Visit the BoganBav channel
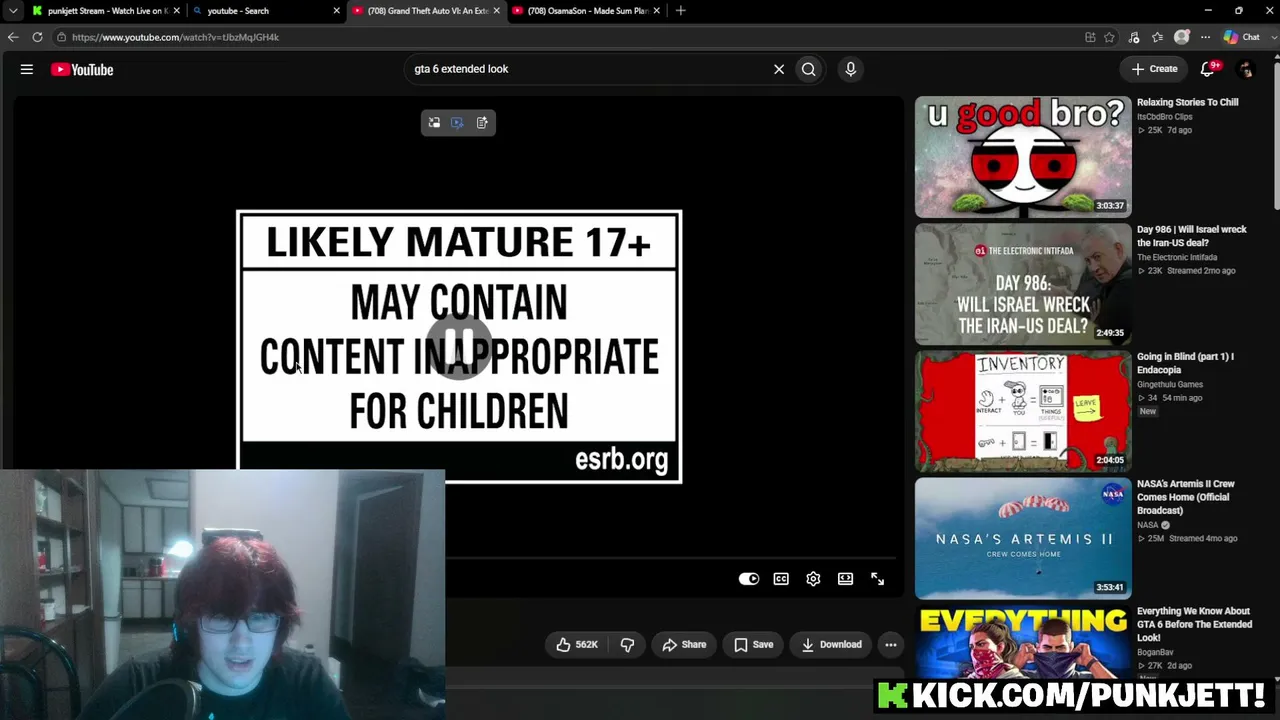The height and width of the screenshot is (720, 1280). pyautogui.click(x=1156, y=652)
